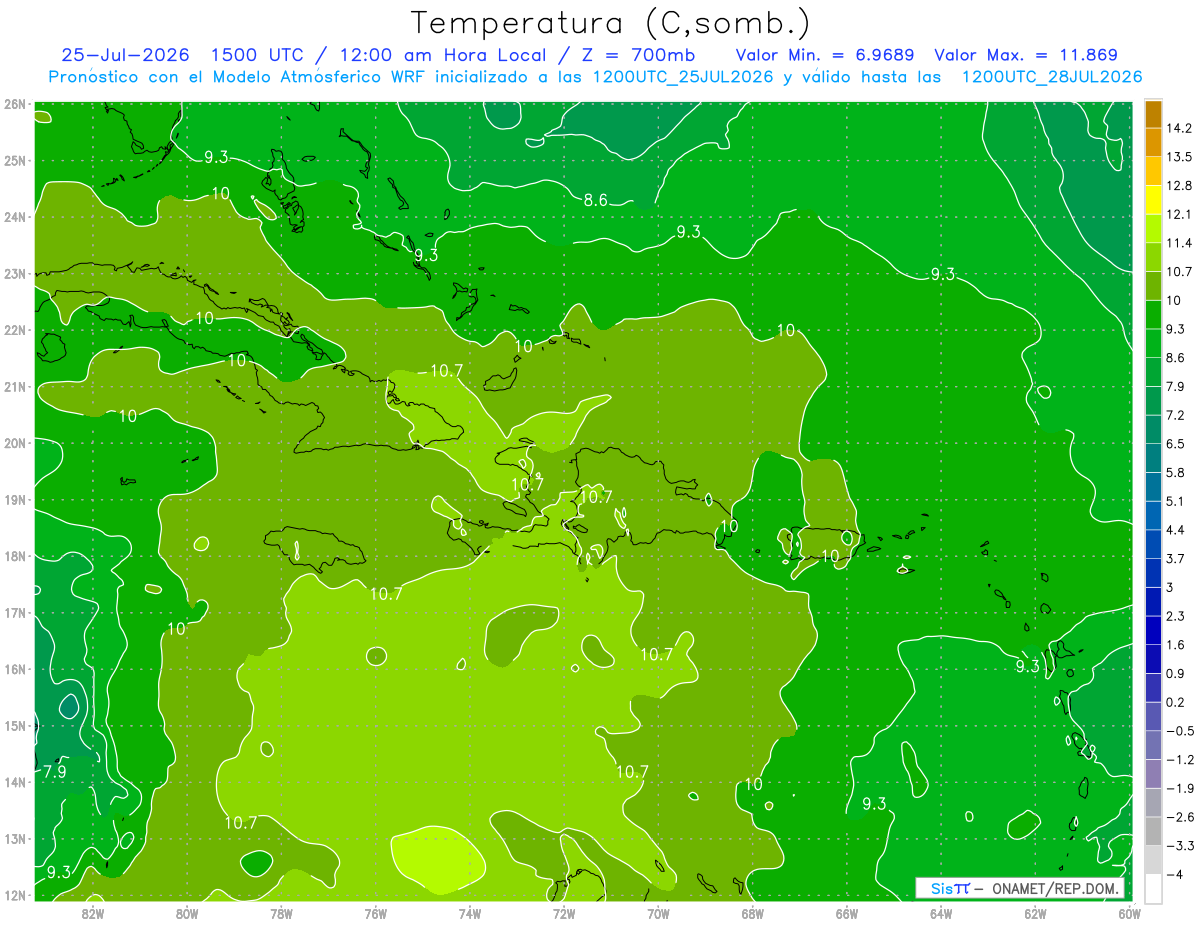Click the legend value "2.3"
The width and height of the screenshot is (1200, 927).
click(x=1176, y=616)
